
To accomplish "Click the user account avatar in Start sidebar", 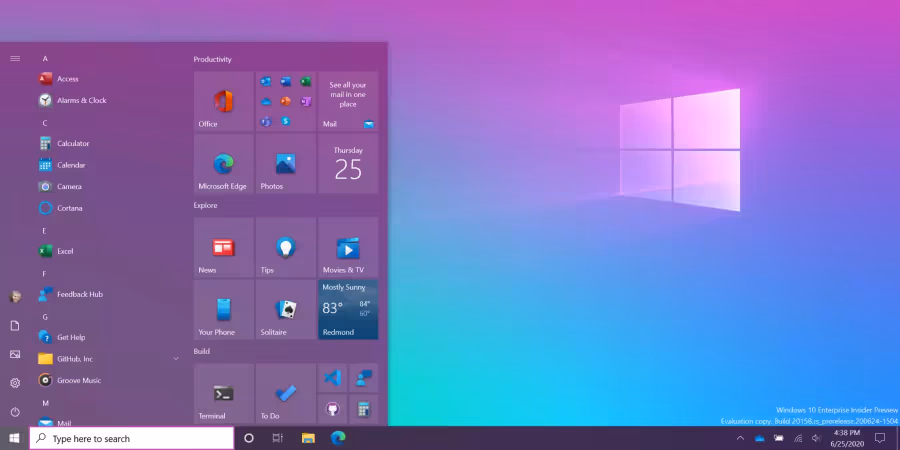I will [x=15, y=297].
